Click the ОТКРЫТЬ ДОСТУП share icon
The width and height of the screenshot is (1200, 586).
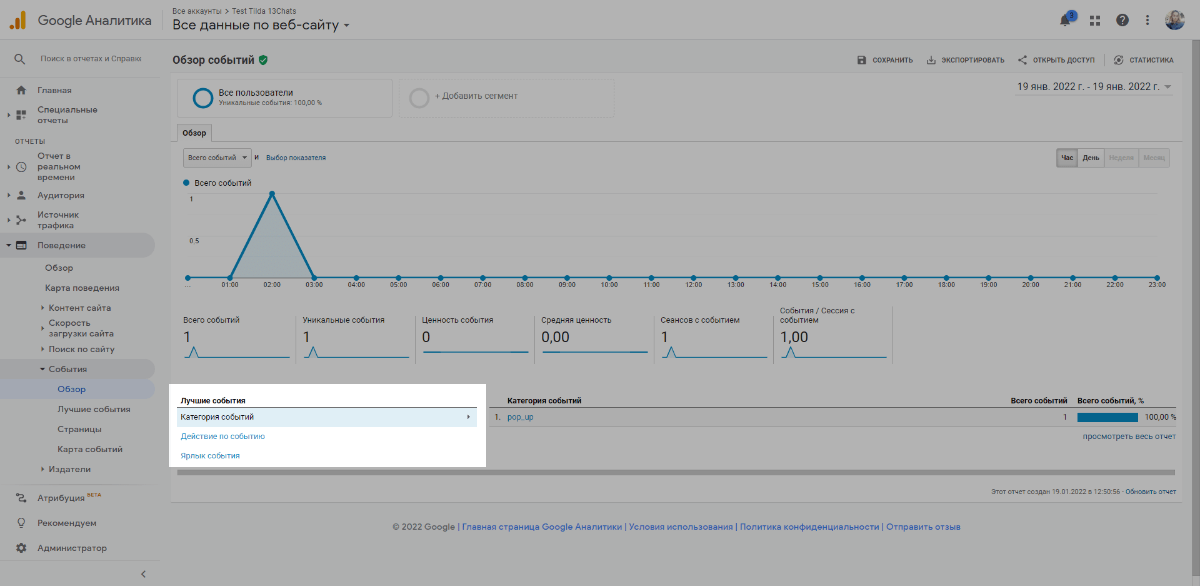[1023, 60]
